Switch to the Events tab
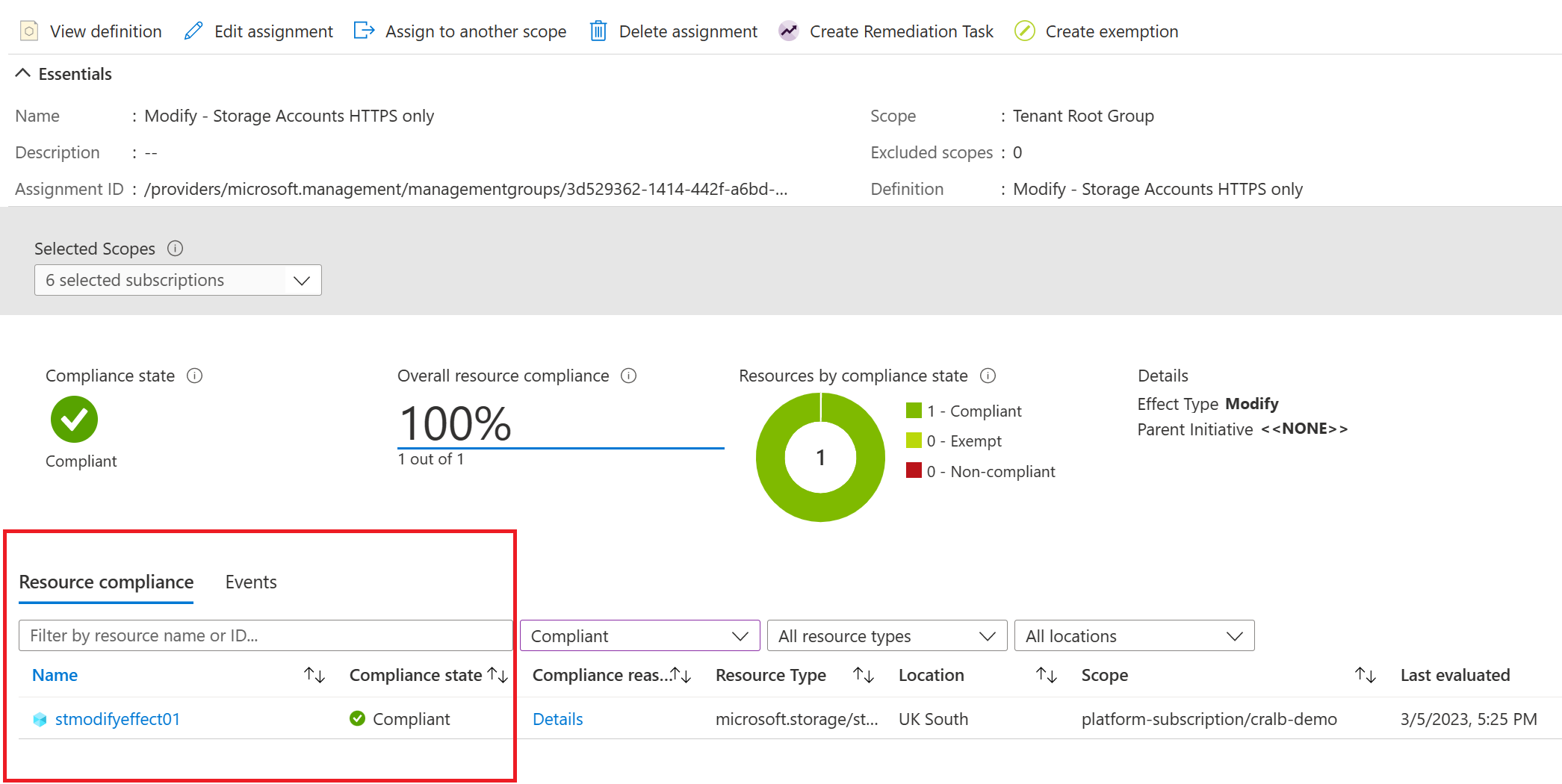 (x=251, y=582)
